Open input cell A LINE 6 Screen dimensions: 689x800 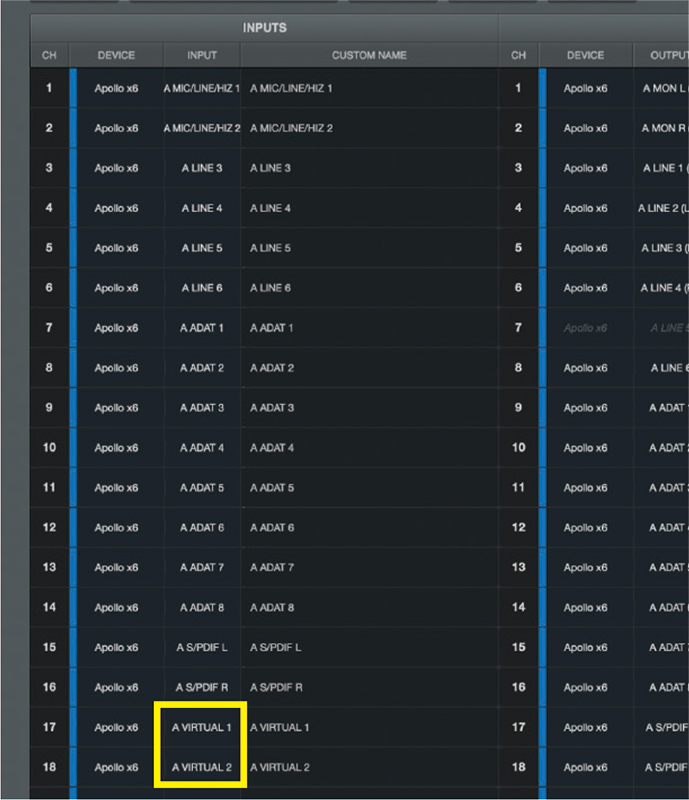[202, 288]
